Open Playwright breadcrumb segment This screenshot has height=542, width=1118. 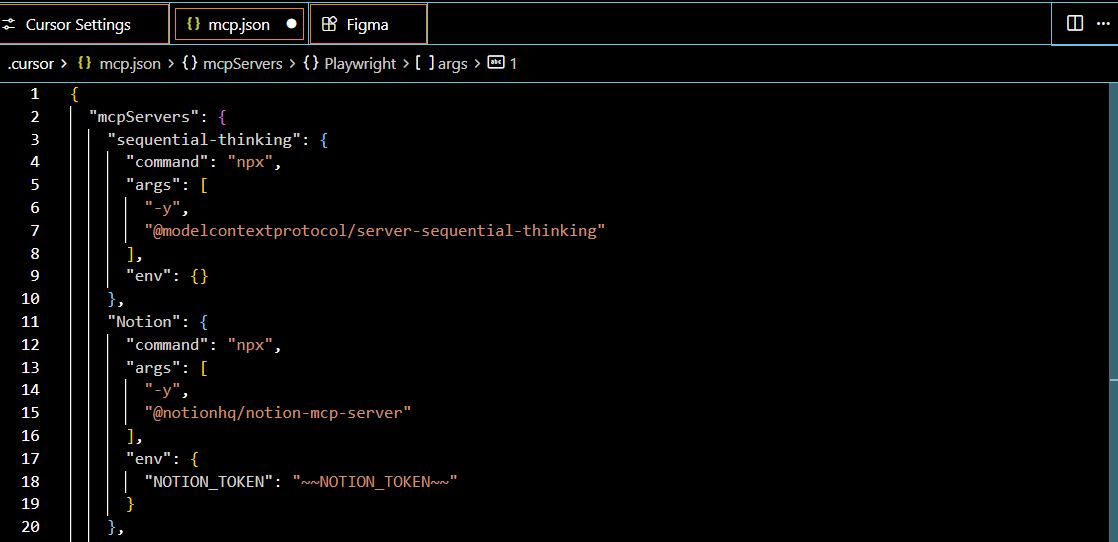(x=360, y=63)
